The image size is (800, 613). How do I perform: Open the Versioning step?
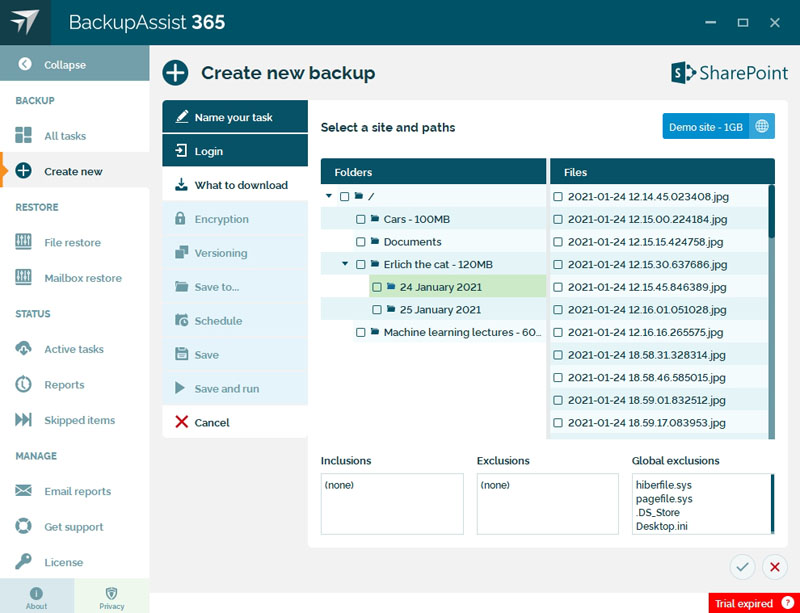coord(235,253)
